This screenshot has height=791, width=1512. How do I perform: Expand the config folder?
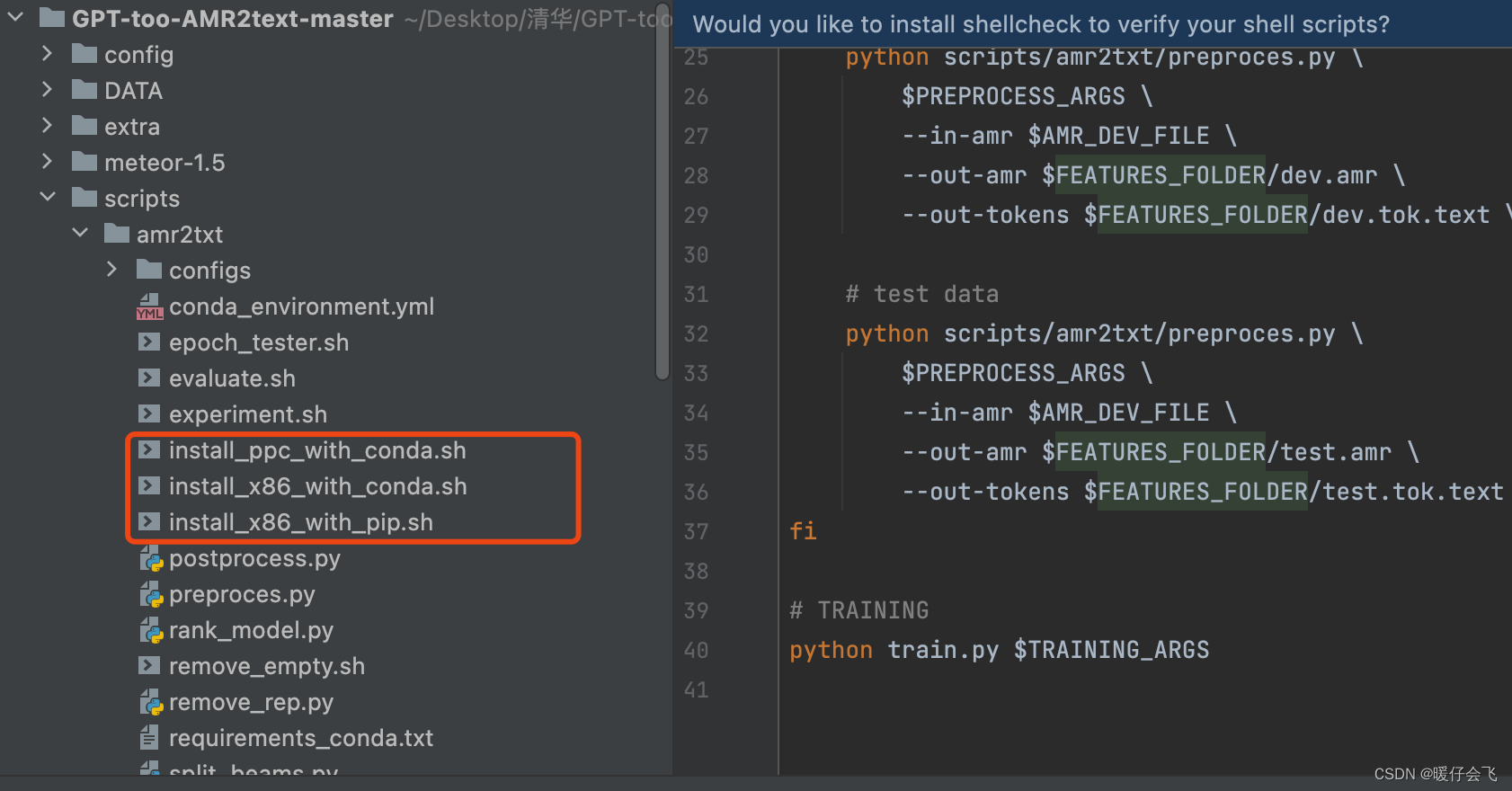[x=47, y=54]
